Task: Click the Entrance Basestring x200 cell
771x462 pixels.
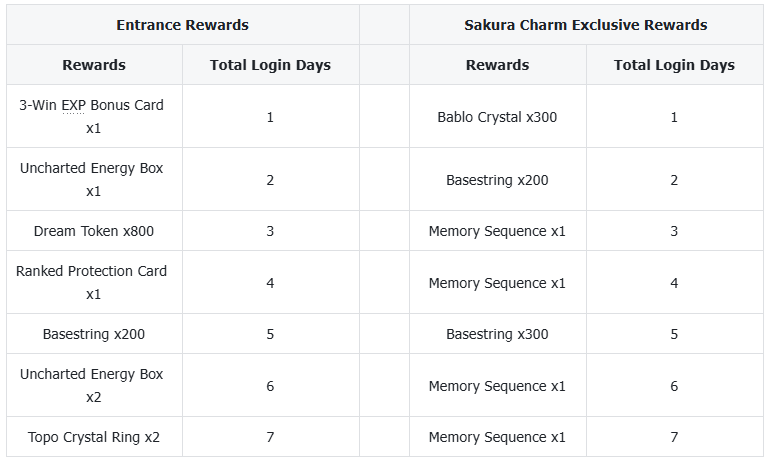Action: coord(94,334)
